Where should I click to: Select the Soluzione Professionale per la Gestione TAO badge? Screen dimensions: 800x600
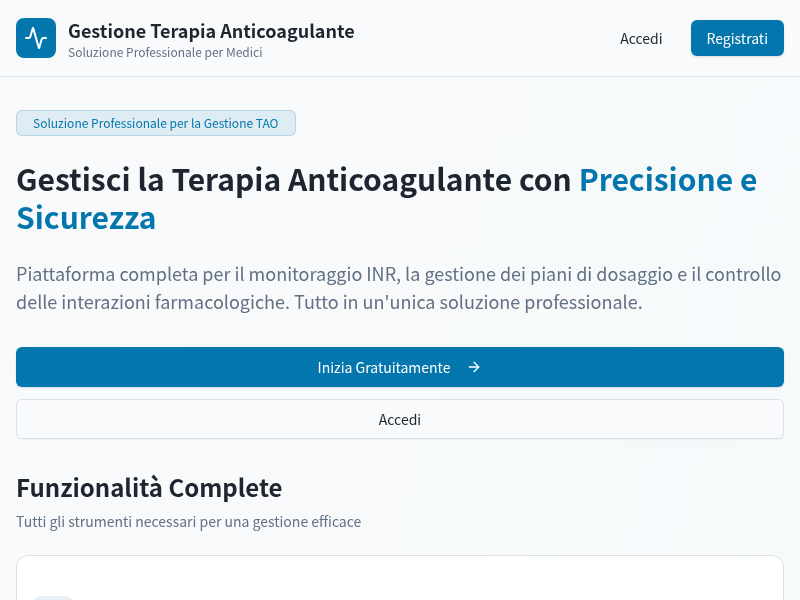click(156, 123)
